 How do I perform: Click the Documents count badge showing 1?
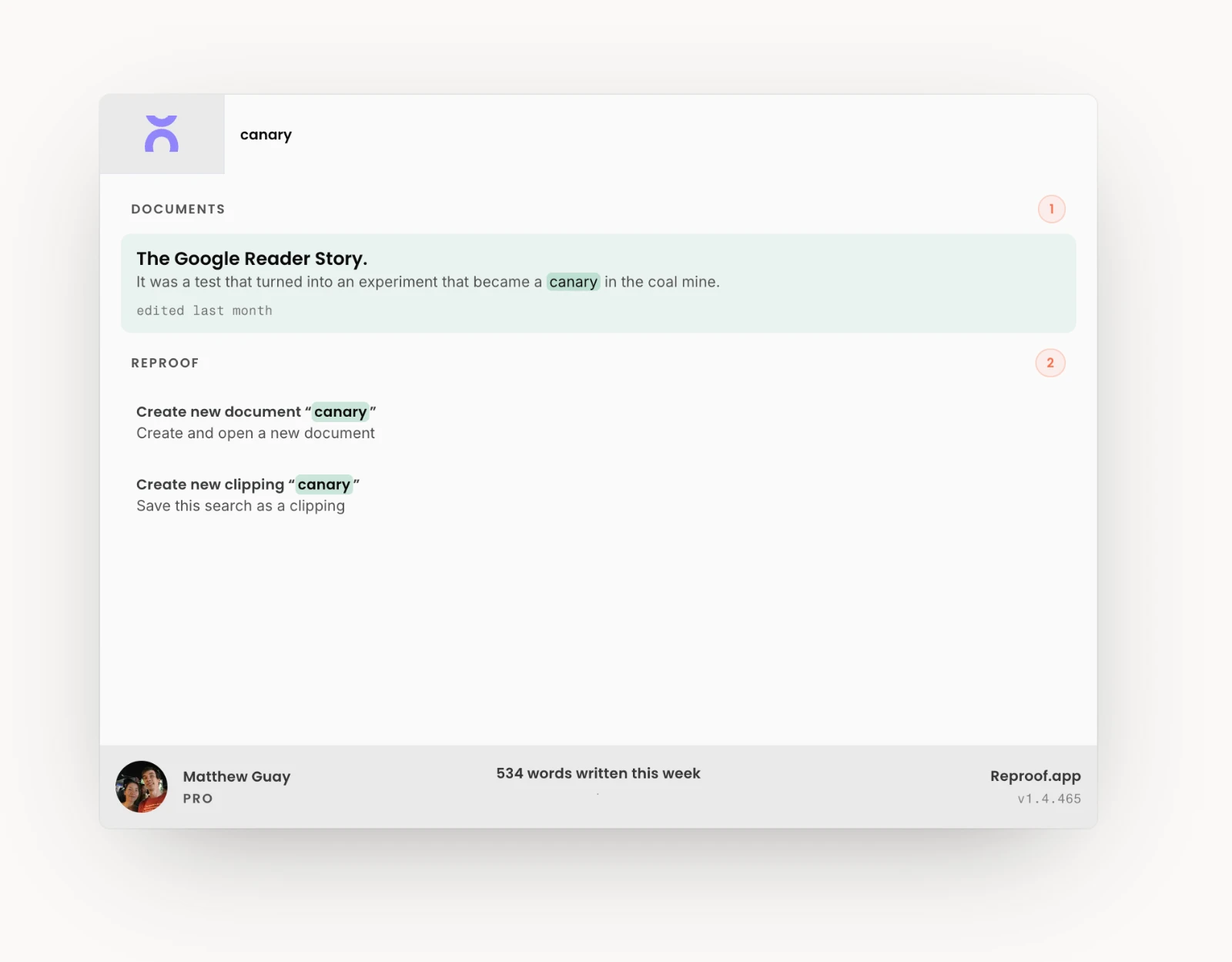[1051, 209]
